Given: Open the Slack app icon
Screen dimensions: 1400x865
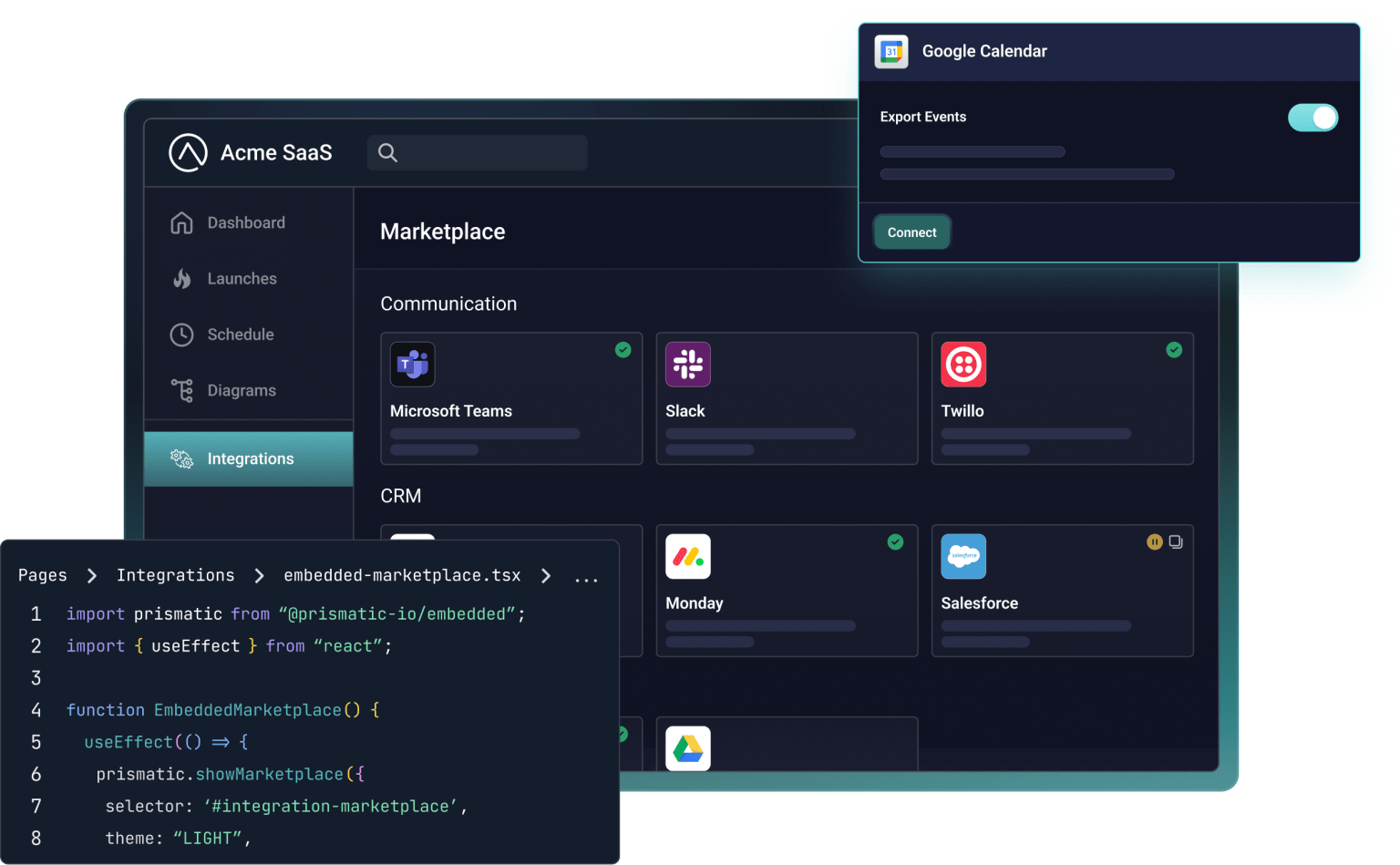Looking at the screenshot, I should pyautogui.click(x=688, y=365).
